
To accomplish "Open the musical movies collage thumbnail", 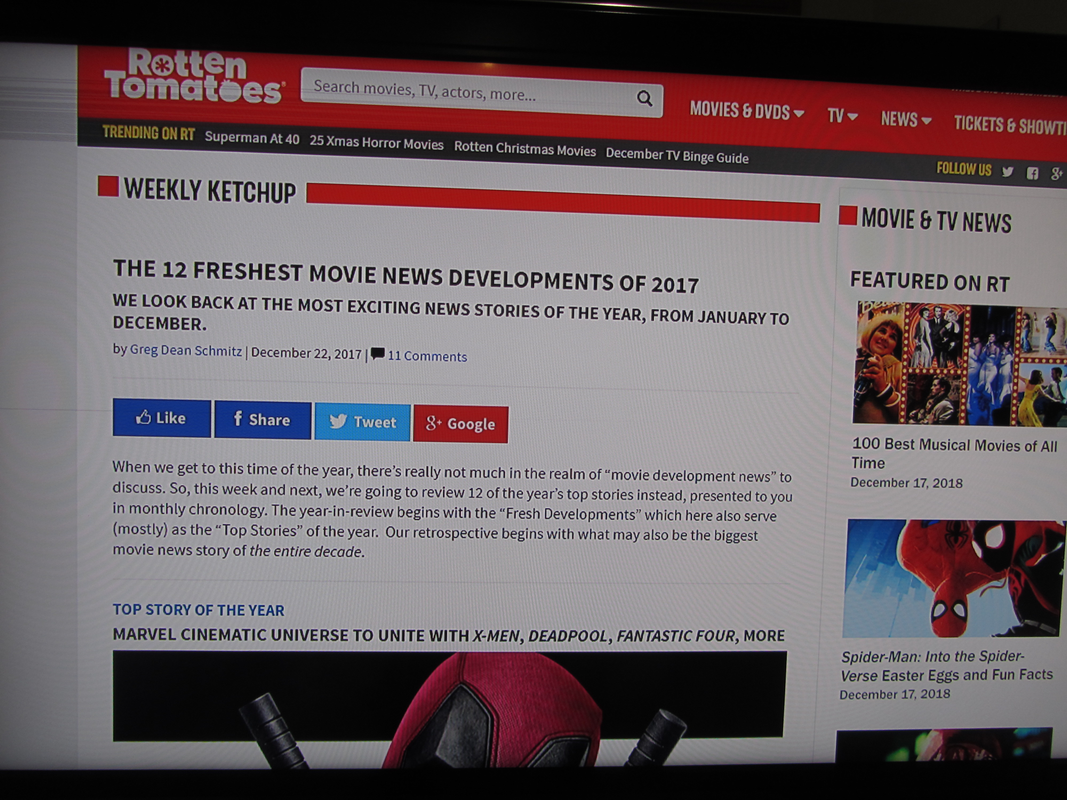I will tap(959, 364).
